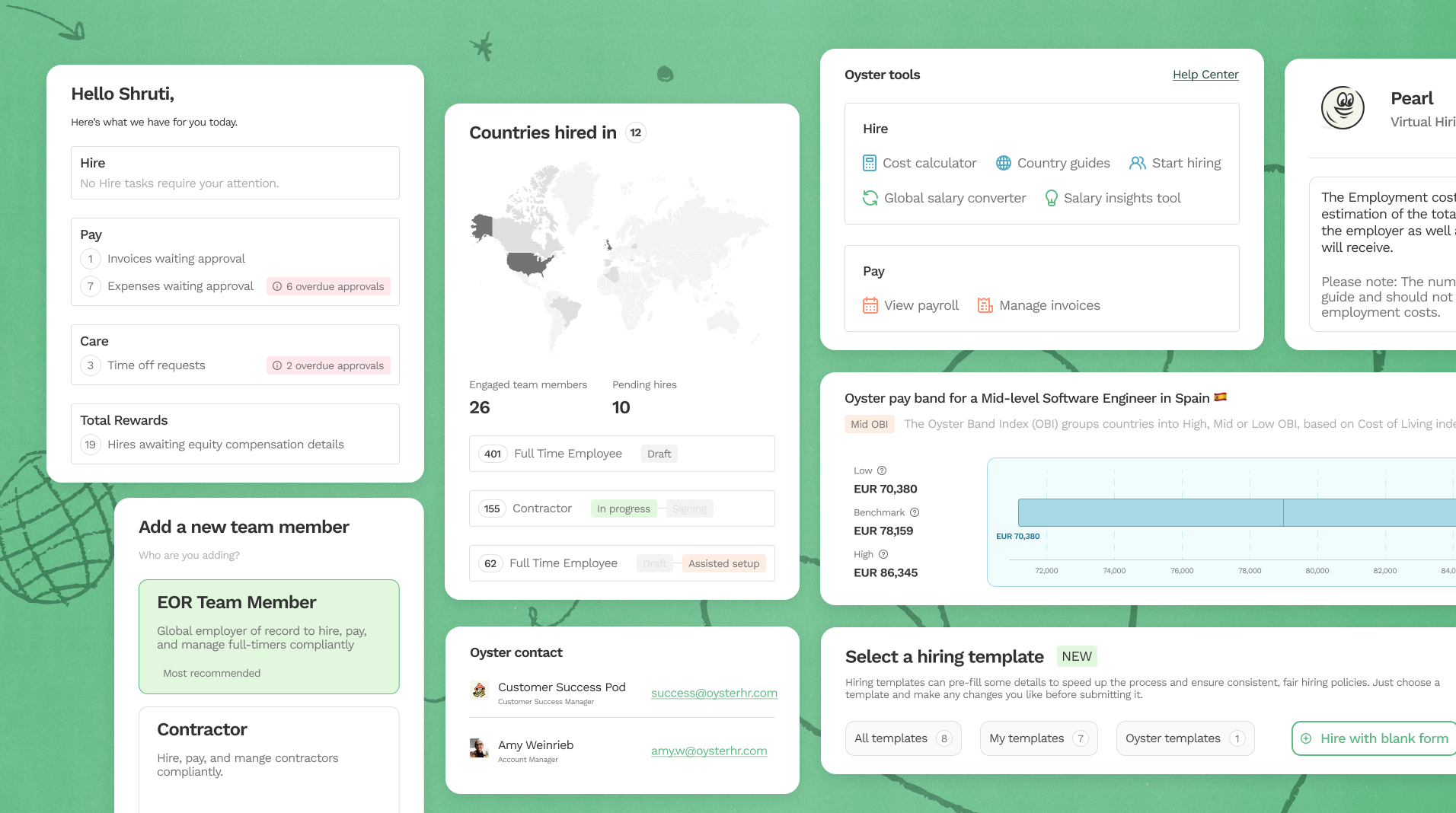Click the Spain flag icon
The width and height of the screenshot is (1456, 813).
point(1221,397)
